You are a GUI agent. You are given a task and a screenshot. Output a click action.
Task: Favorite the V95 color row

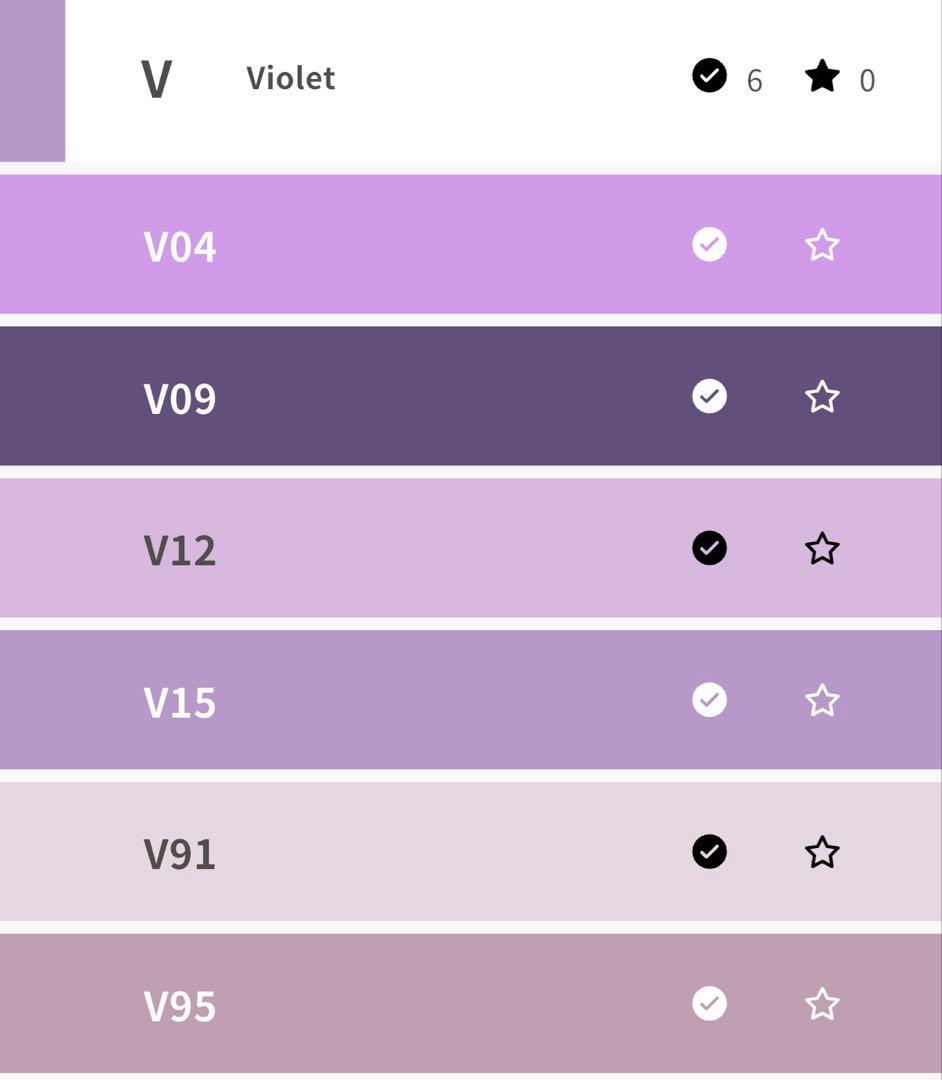click(822, 1004)
